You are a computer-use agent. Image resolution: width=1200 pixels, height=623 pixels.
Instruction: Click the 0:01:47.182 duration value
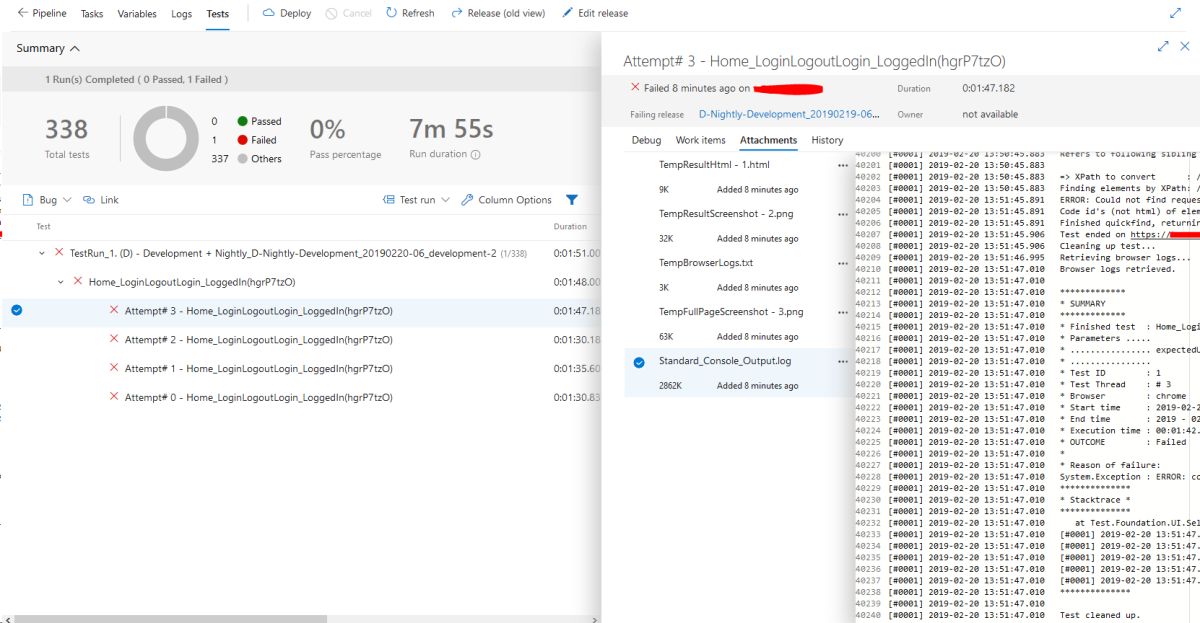[x=988, y=88]
